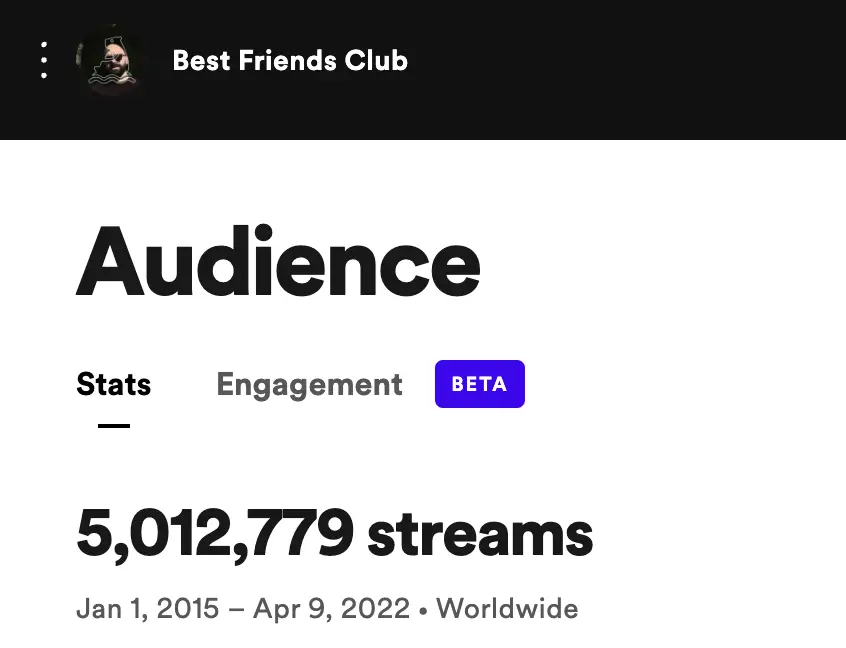The height and width of the screenshot is (648, 846).
Task: Click the Best Friends Club avatar image
Action: (x=111, y=60)
